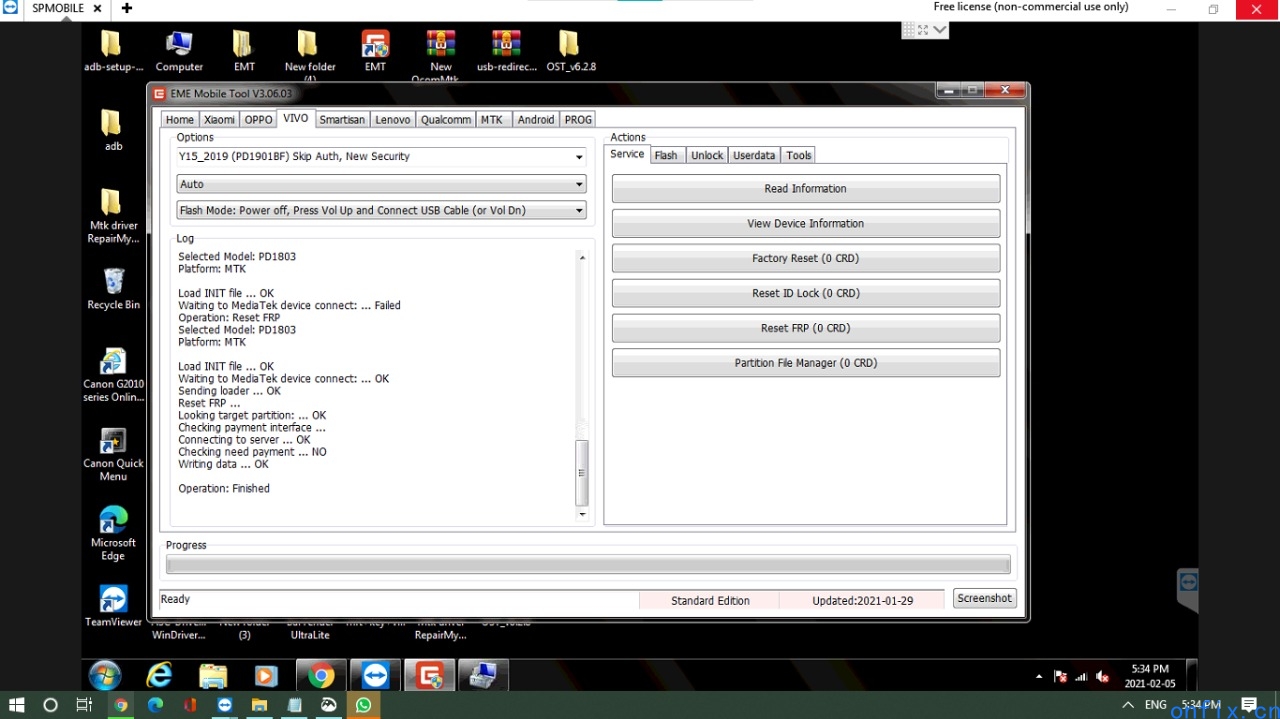The width and height of the screenshot is (1280, 719).
Task: Click Reset FRP (0 CRD) button
Action: point(806,329)
